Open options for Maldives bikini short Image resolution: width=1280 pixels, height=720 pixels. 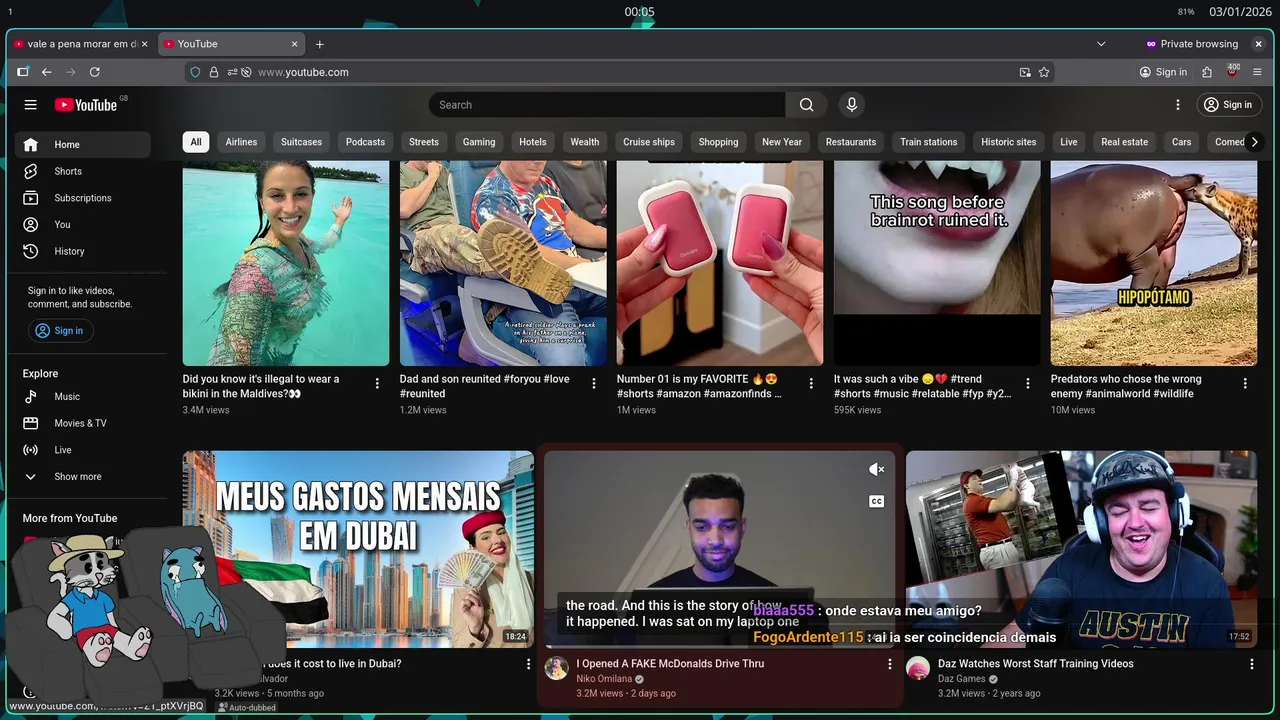point(377,383)
